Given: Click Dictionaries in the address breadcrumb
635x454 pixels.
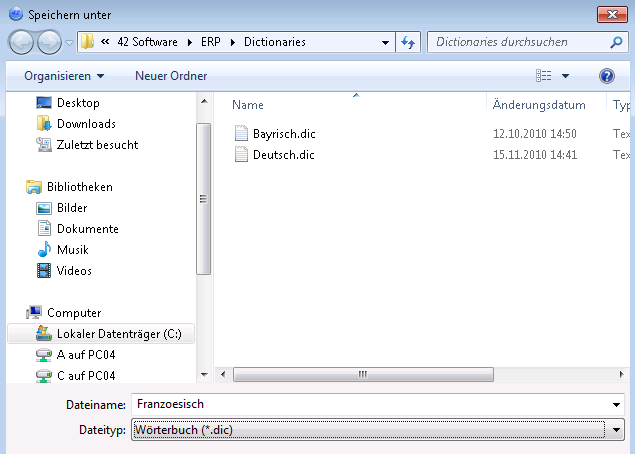Looking at the screenshot, I should tap(275, 42).
